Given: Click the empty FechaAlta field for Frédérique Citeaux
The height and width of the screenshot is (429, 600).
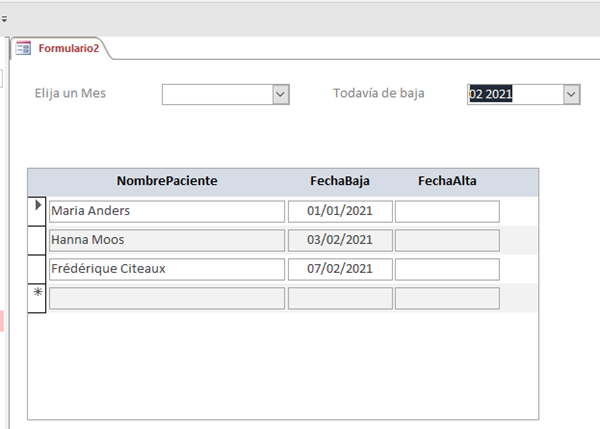Looking at the screenshot, I should tap(447, 269).
